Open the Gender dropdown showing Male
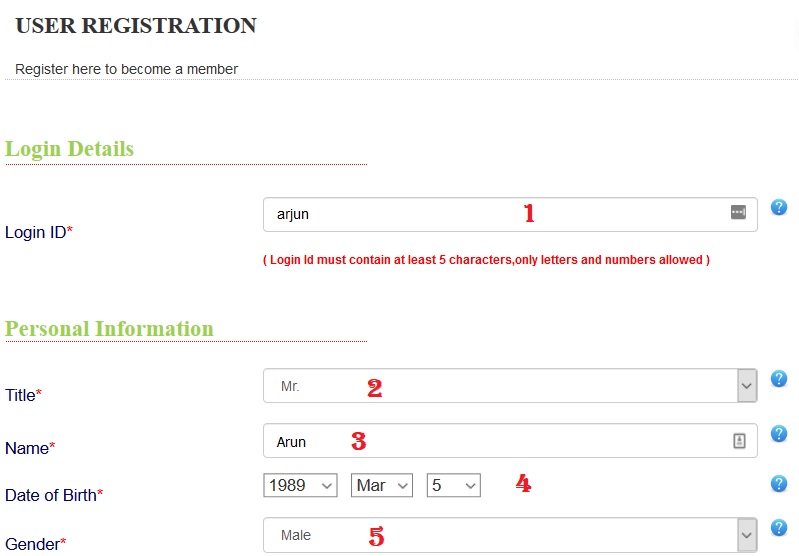This screenshot has height=556, width=799. [x=746, y=535]
